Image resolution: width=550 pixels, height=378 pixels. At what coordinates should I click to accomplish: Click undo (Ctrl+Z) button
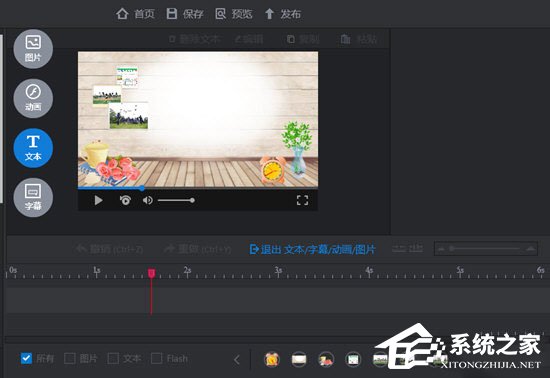109,249
